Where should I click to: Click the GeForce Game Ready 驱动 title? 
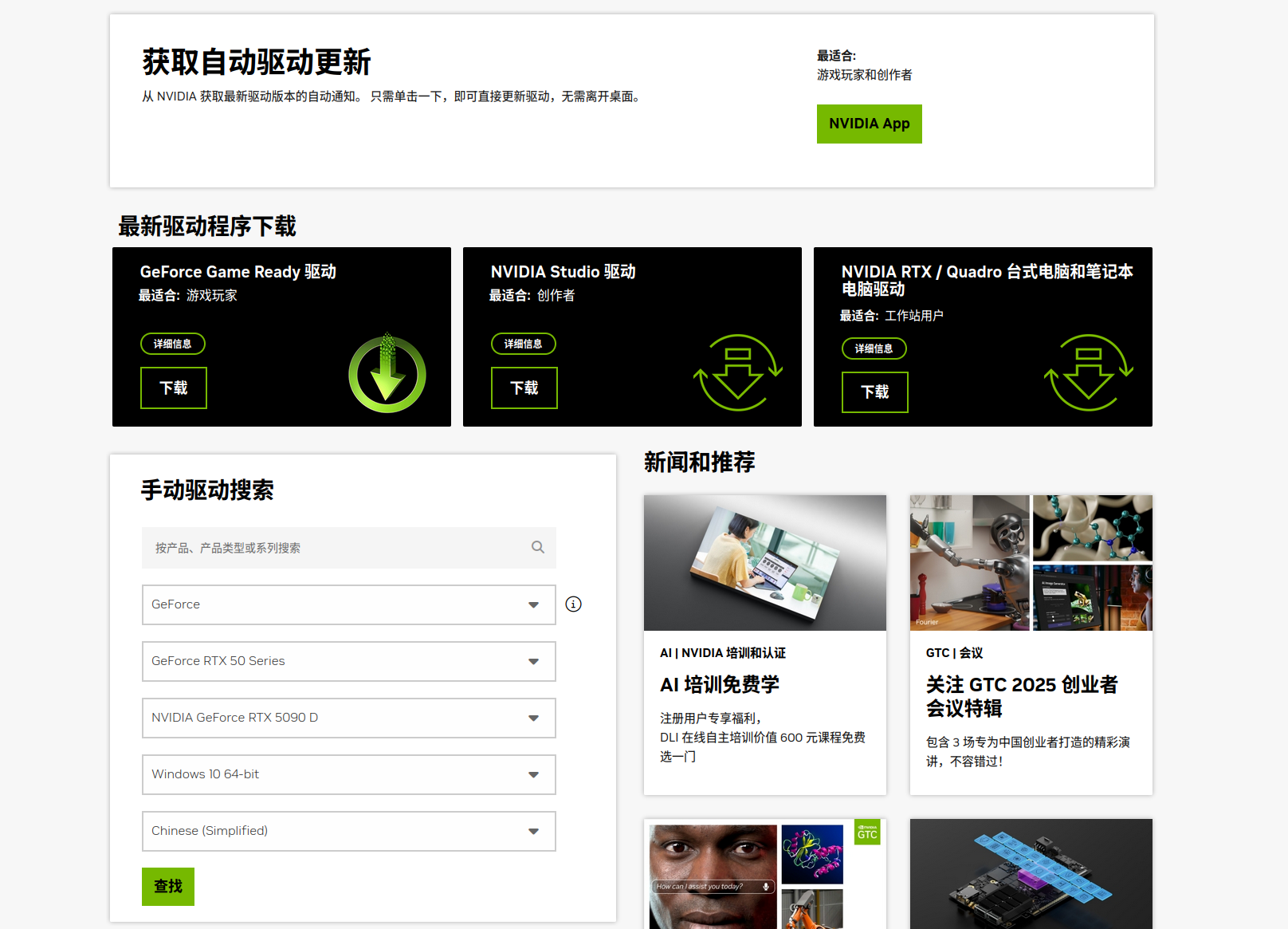(x=238, y=272)
